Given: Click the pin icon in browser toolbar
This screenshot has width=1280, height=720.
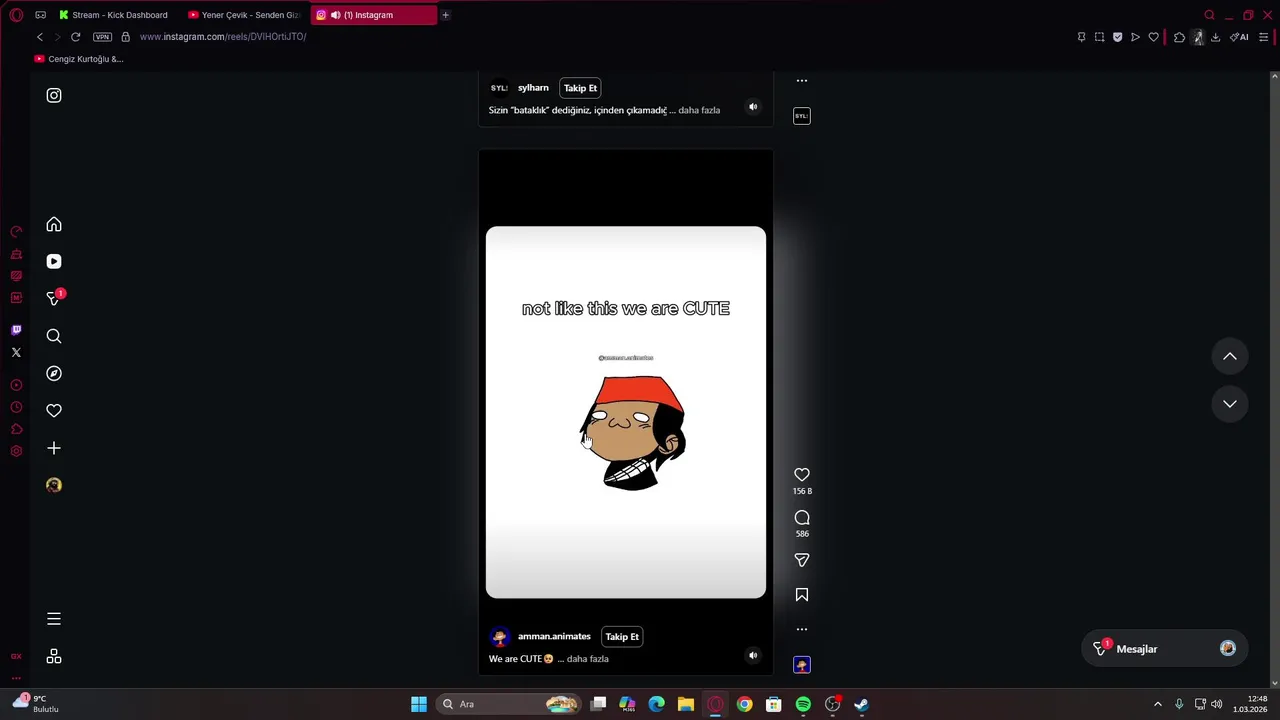Looking at the screenshot, I should pos(1081,37).
